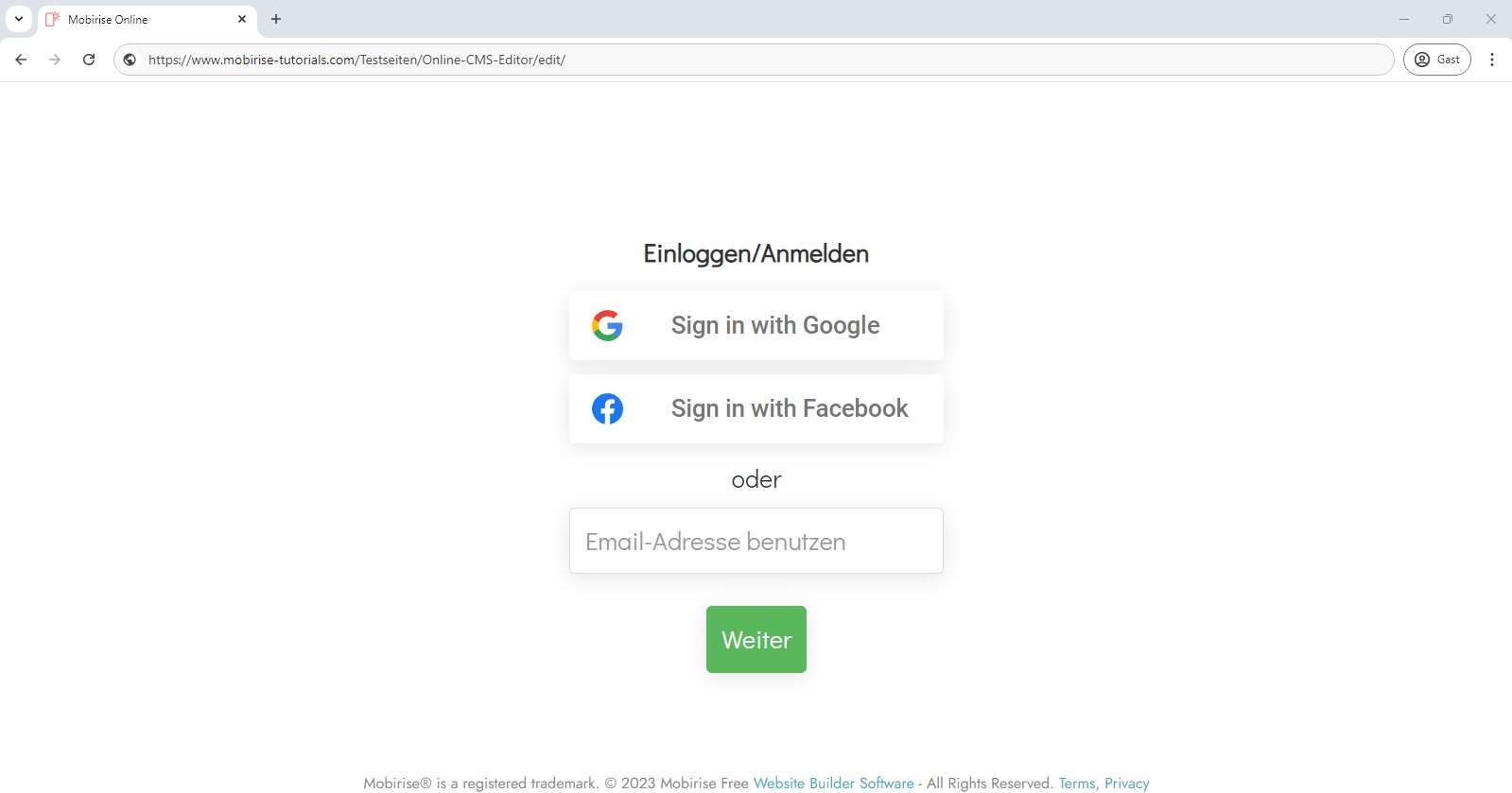The height and width of the screenshot is (793, 1512).
Task: Open the Website Builder Software link
Action: click(x=833, y=783)
